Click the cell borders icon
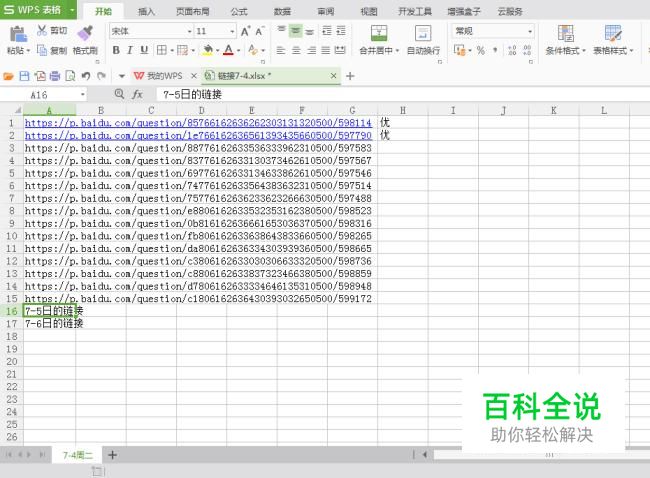The height and width of the screenshot is (478, 650). tap(161, 50)
